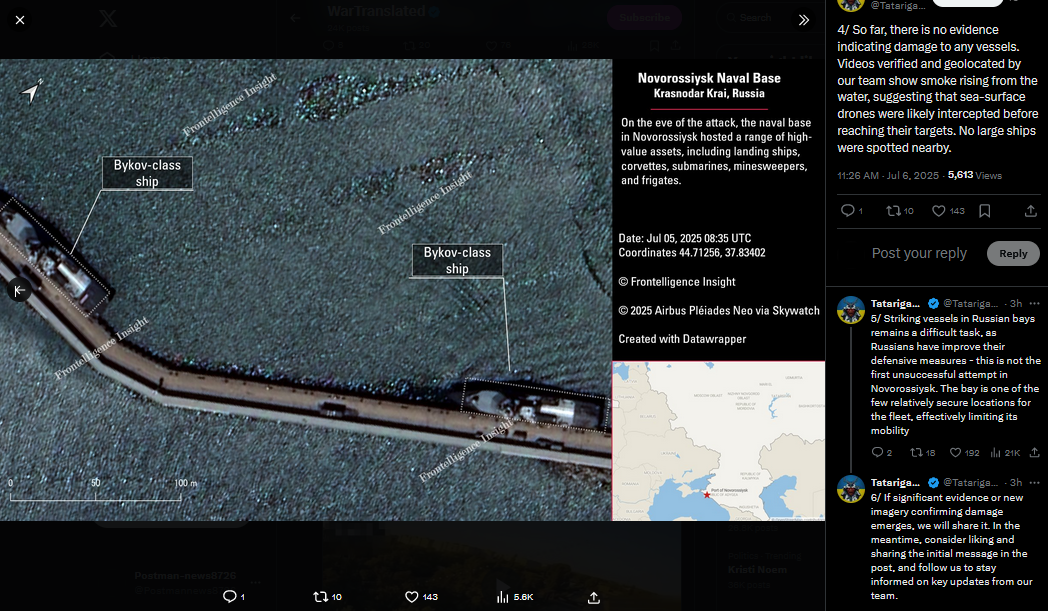Open the 3h timestamp on the 5/ post
This screenshot has height=611, width=1048.
coord(1016,303)
